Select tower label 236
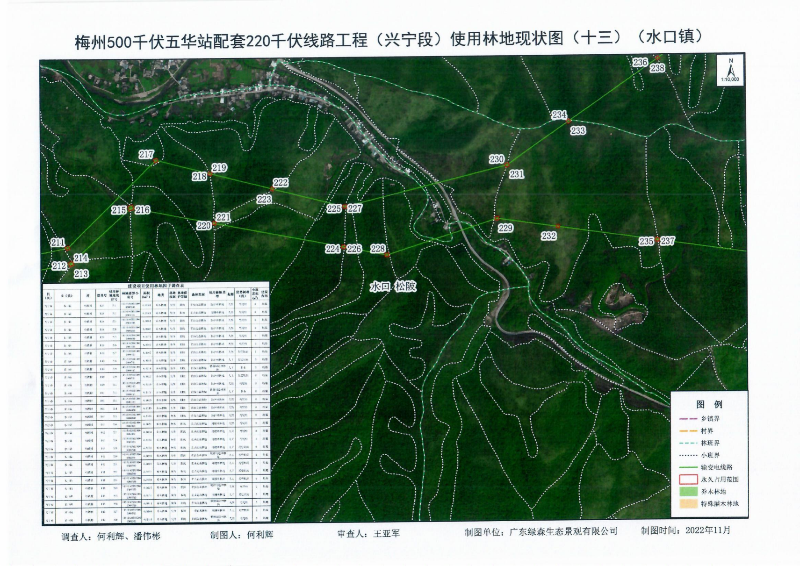 (640, 62)
